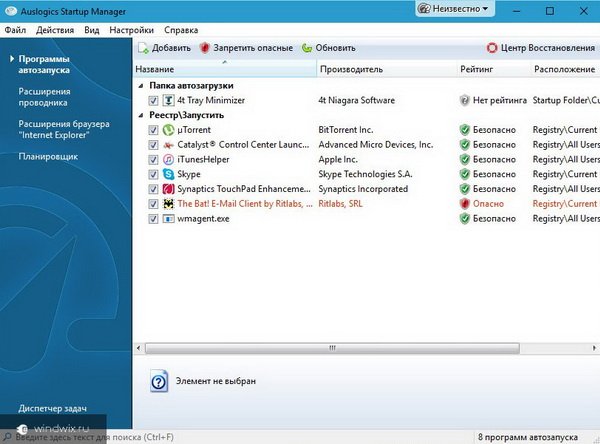
Task: Click the horizontal scrollbar thumb
Action: [332, 348]
